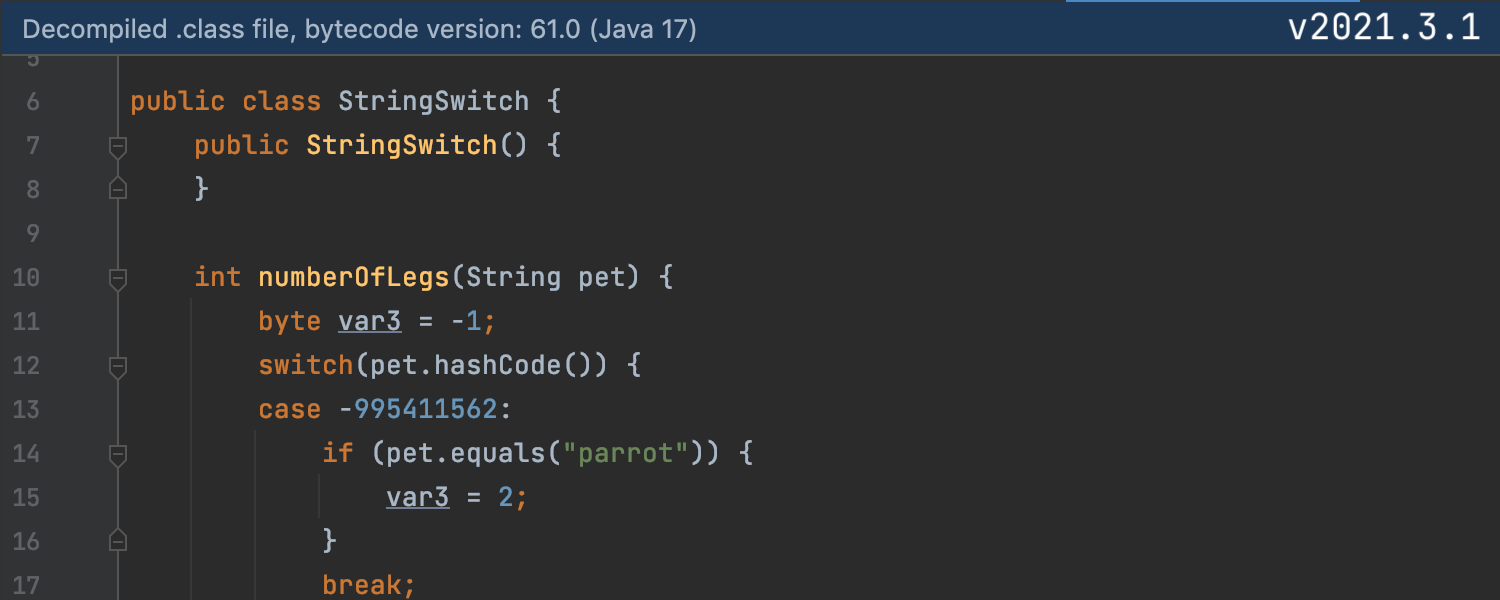
Task: Click line number 13 in the gutter
Action: 25,409
